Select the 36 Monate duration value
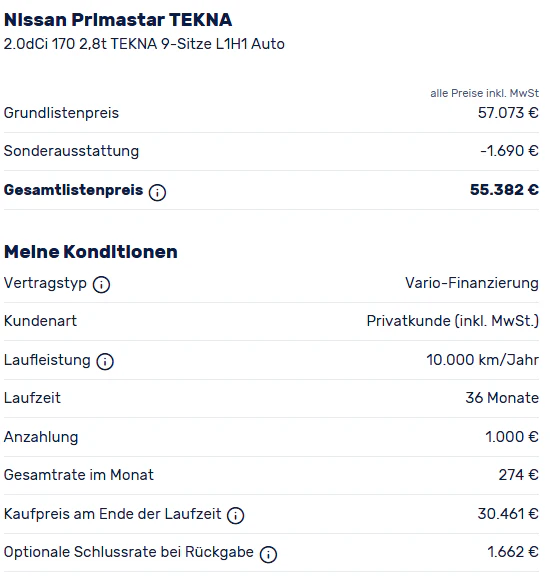This screenshot has width=550, height=576. 502,398
